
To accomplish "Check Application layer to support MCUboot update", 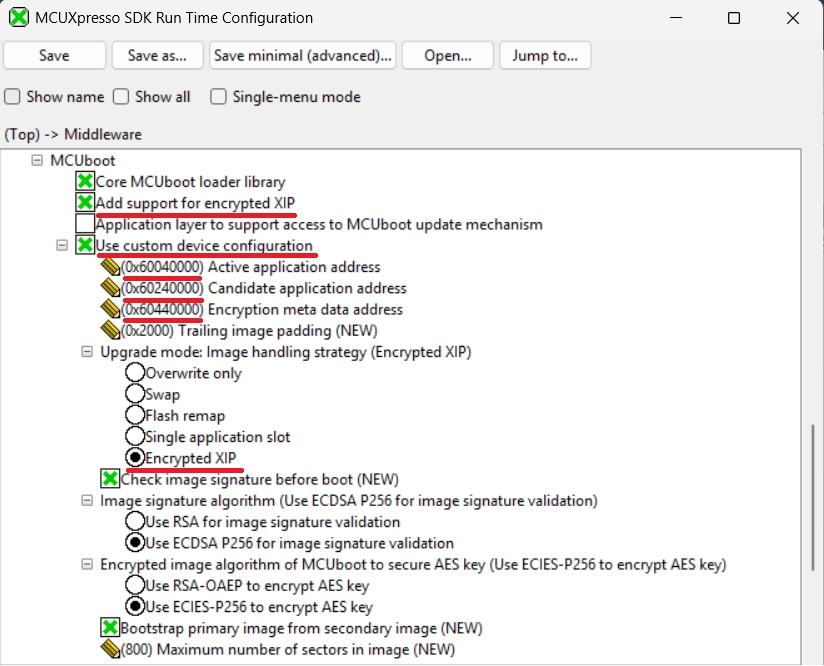I will [x=85, y=224].
